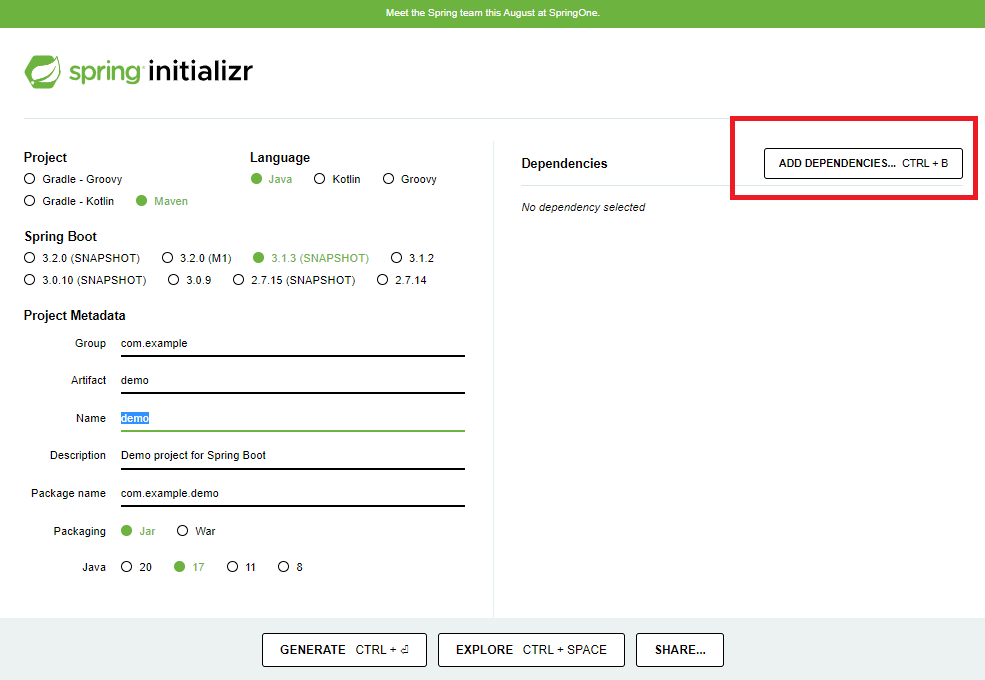This screenshot has height=680, width=985.
Task: Open the Add Dependencies dialog
Action: pyautogui.click(x=863, y=163)
